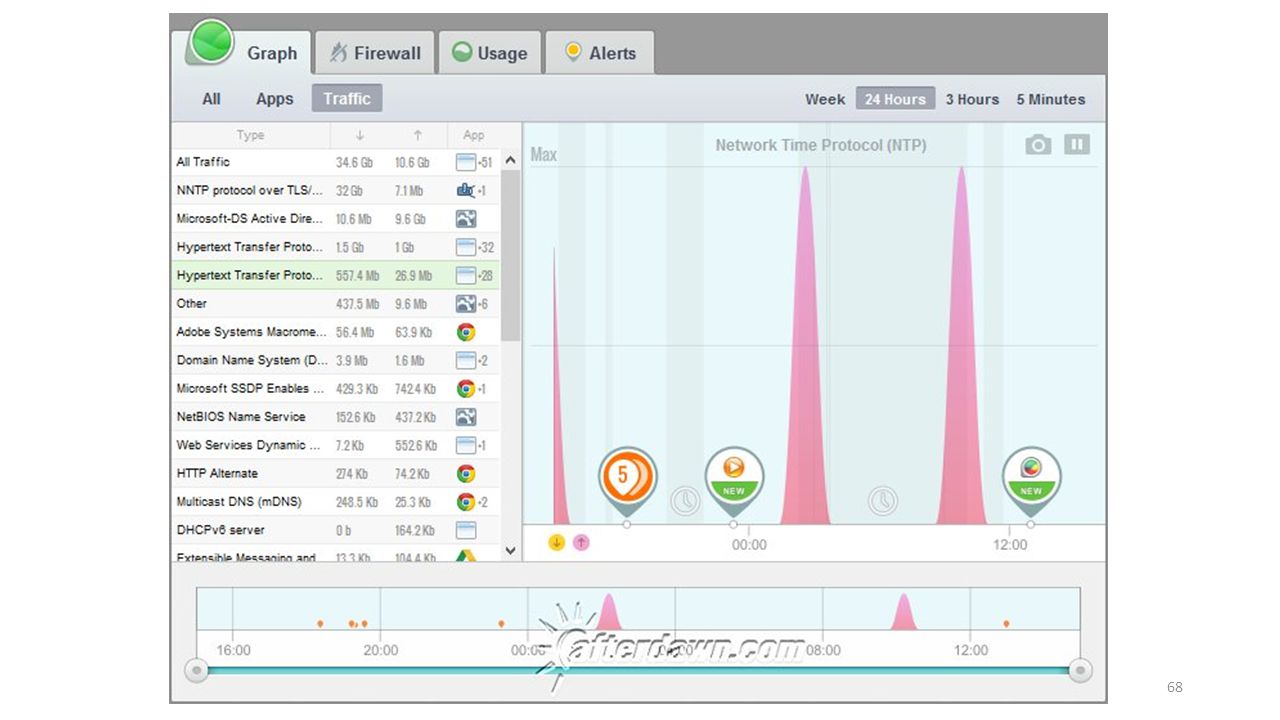
Task: Toggle the pink upload arrow indicator
Action: tap(581, 542)
